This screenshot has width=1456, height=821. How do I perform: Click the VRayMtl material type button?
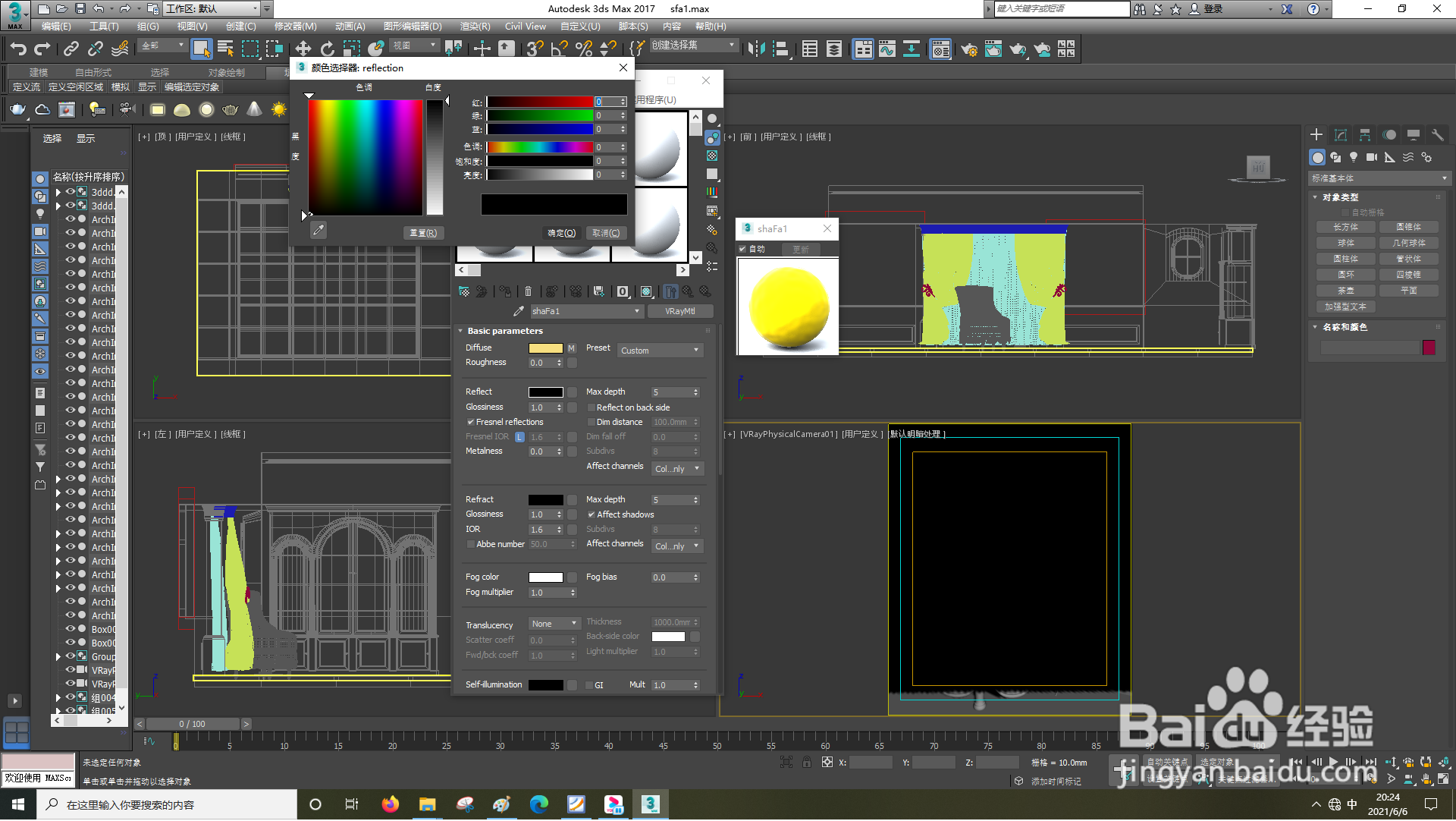[680, 312]
